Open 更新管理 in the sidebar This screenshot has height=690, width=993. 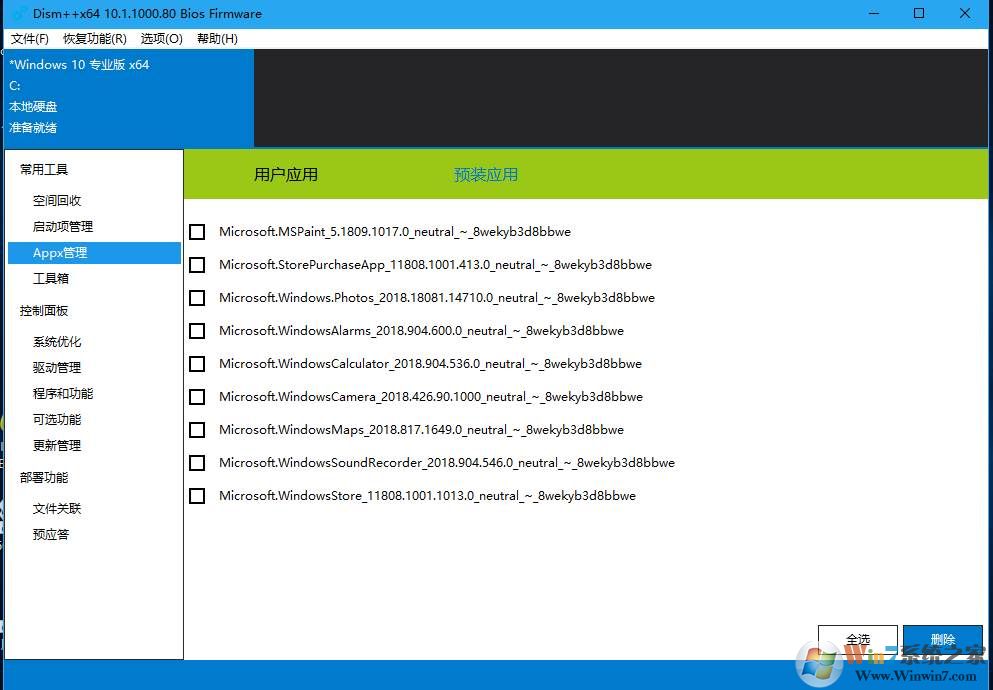pos(57,446)
